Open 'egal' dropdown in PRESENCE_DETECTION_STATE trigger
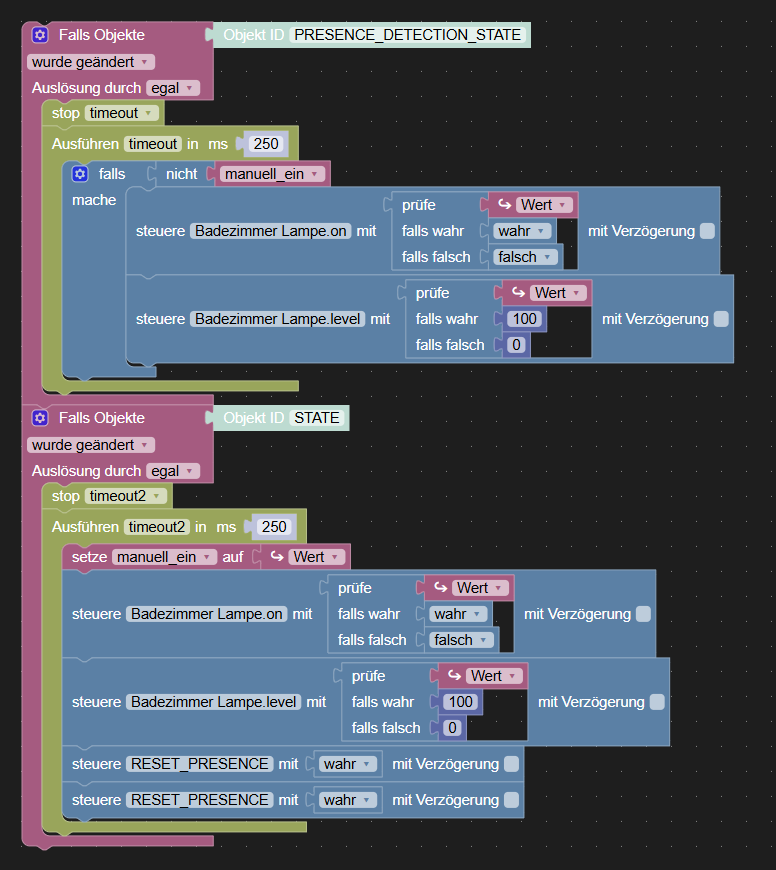 (x=173, y=88)
